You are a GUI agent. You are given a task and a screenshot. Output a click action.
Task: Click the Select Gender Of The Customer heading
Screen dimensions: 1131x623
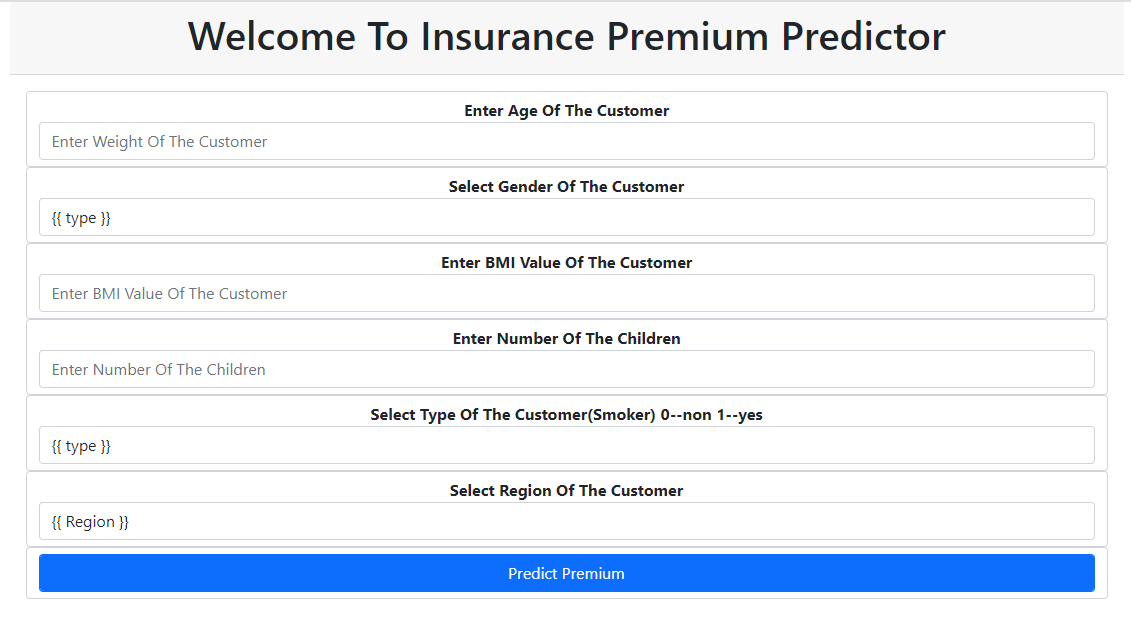coord(566,186)
